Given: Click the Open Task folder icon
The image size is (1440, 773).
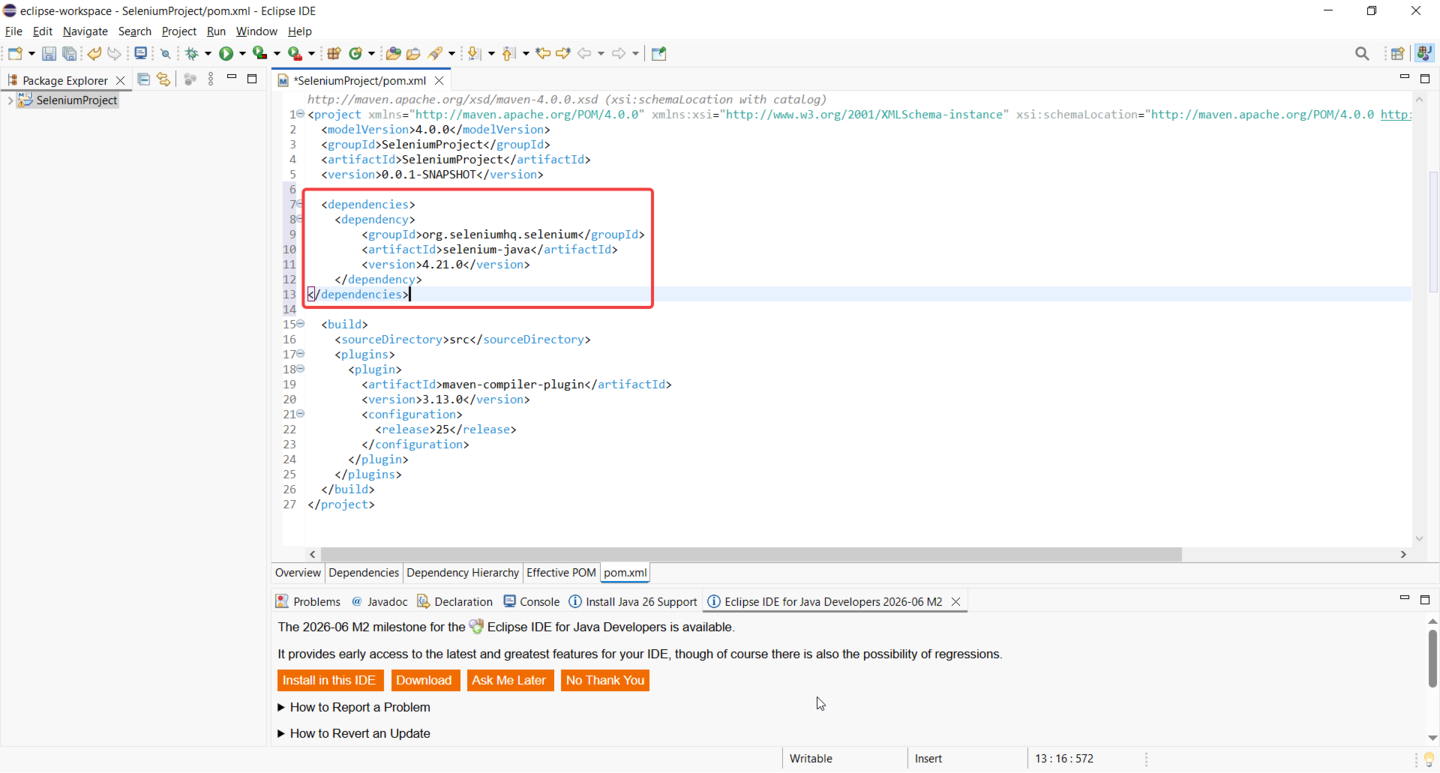Looking at the screenshot, I should (x=413, y=53).
